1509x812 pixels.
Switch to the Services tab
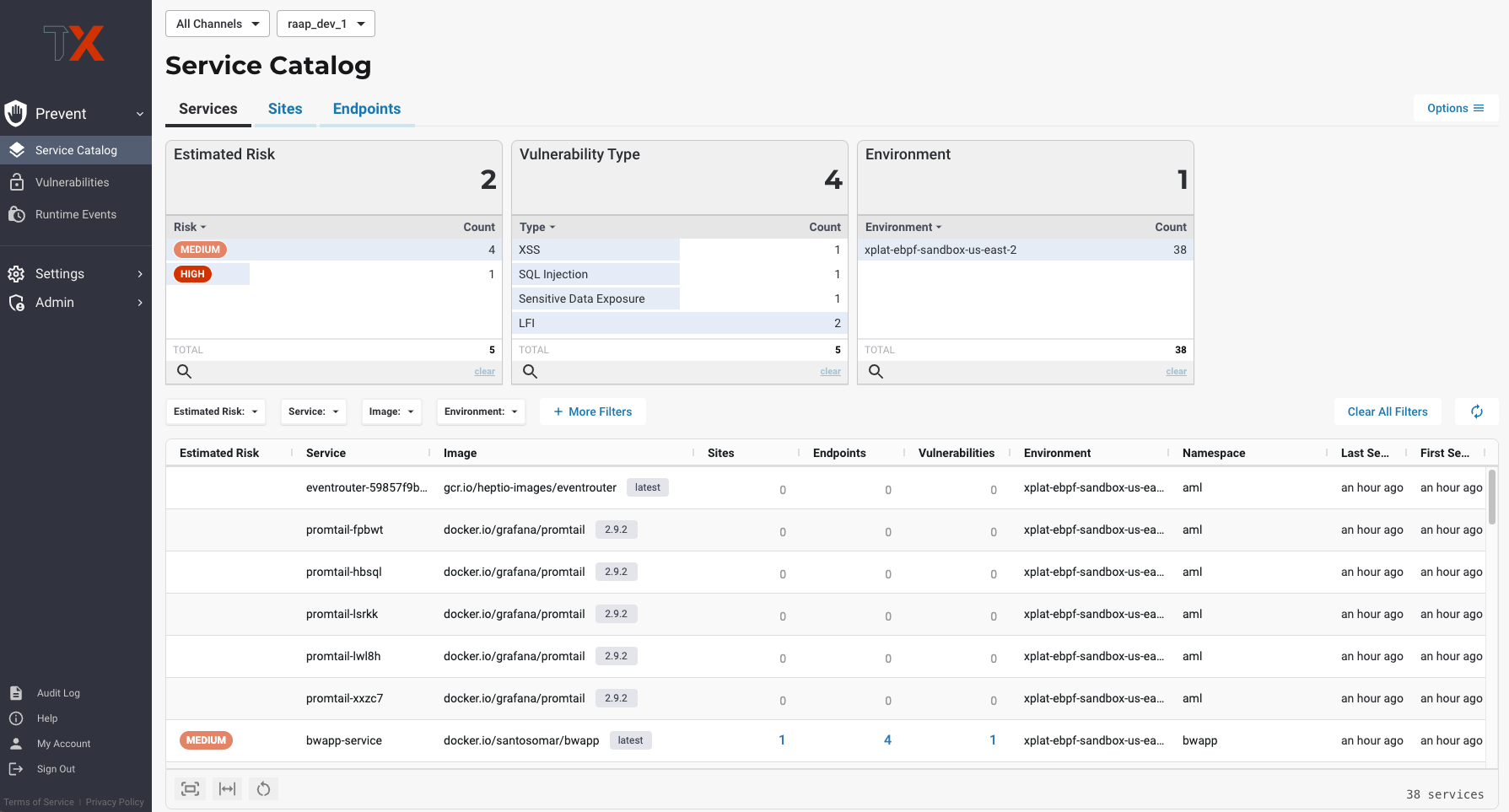pos(208,109)
